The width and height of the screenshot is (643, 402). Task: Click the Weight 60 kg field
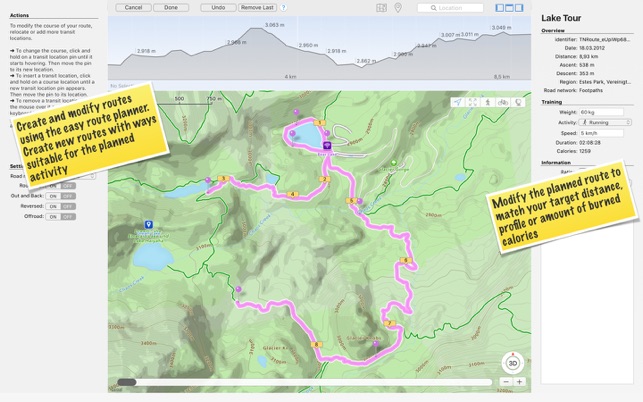pyautogui.click(x=601, y=112)
